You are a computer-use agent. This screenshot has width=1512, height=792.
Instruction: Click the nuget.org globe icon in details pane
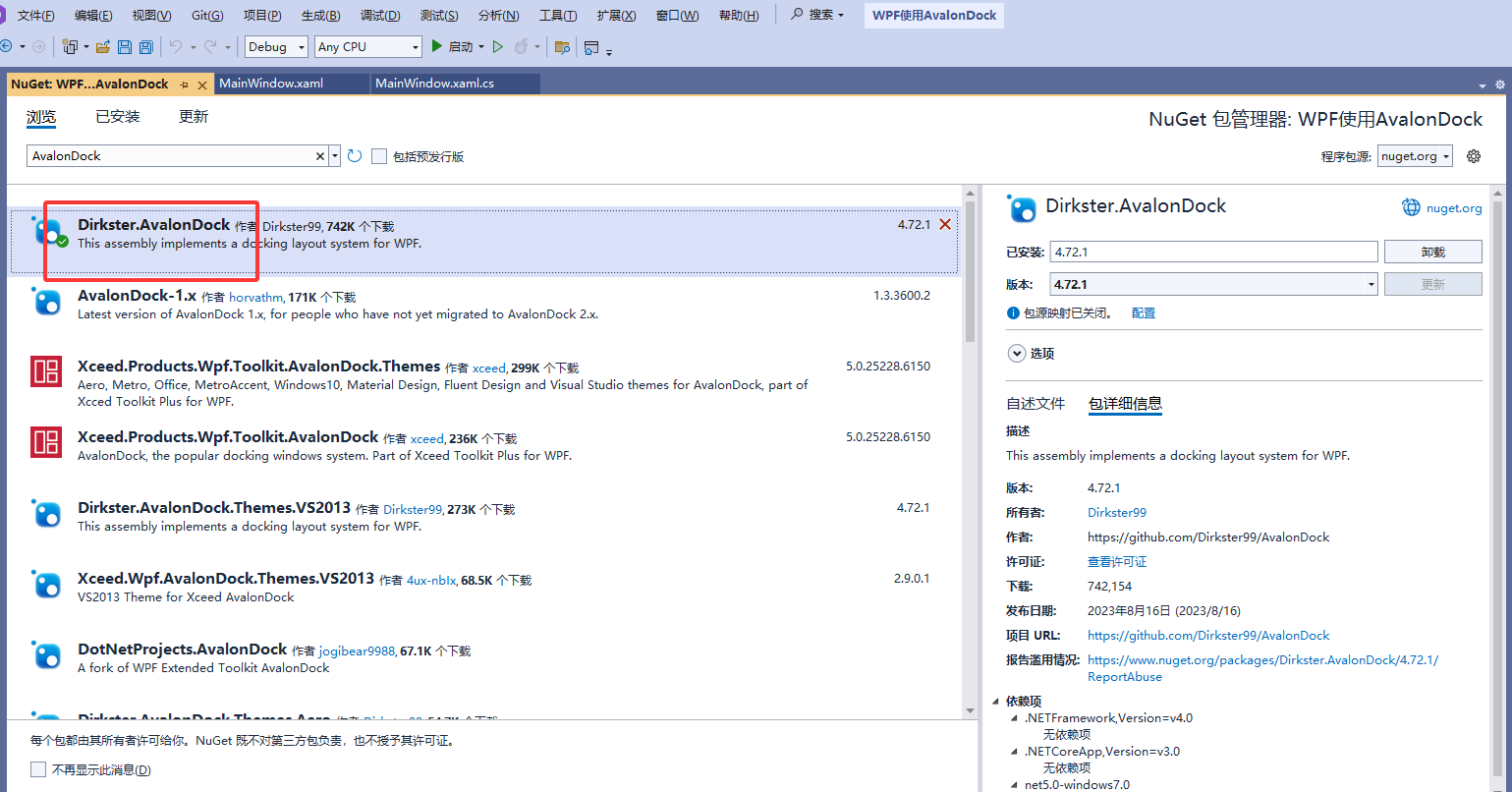(x=1412, y=207)
